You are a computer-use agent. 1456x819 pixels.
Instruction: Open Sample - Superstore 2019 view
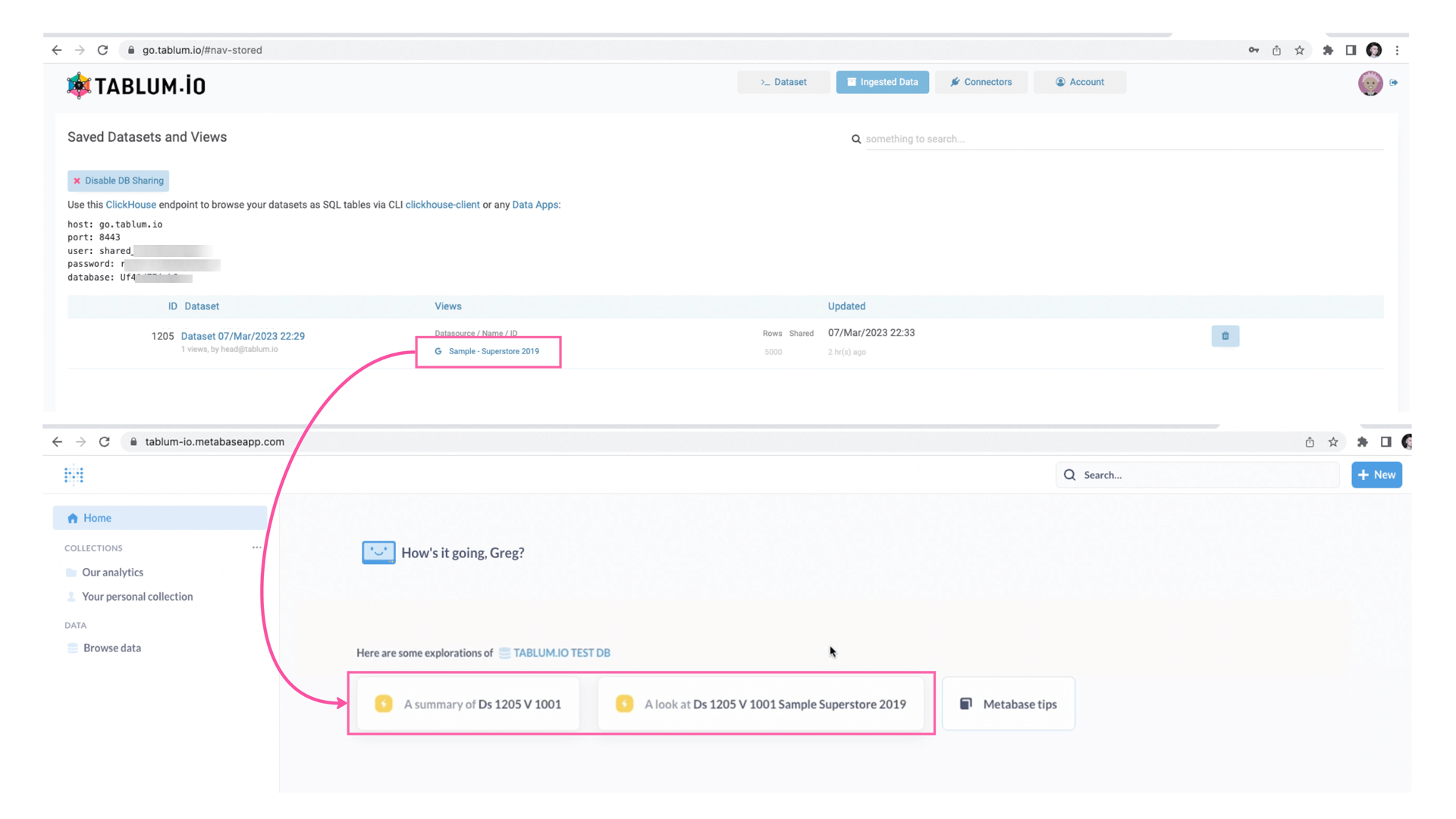(494, 351)
